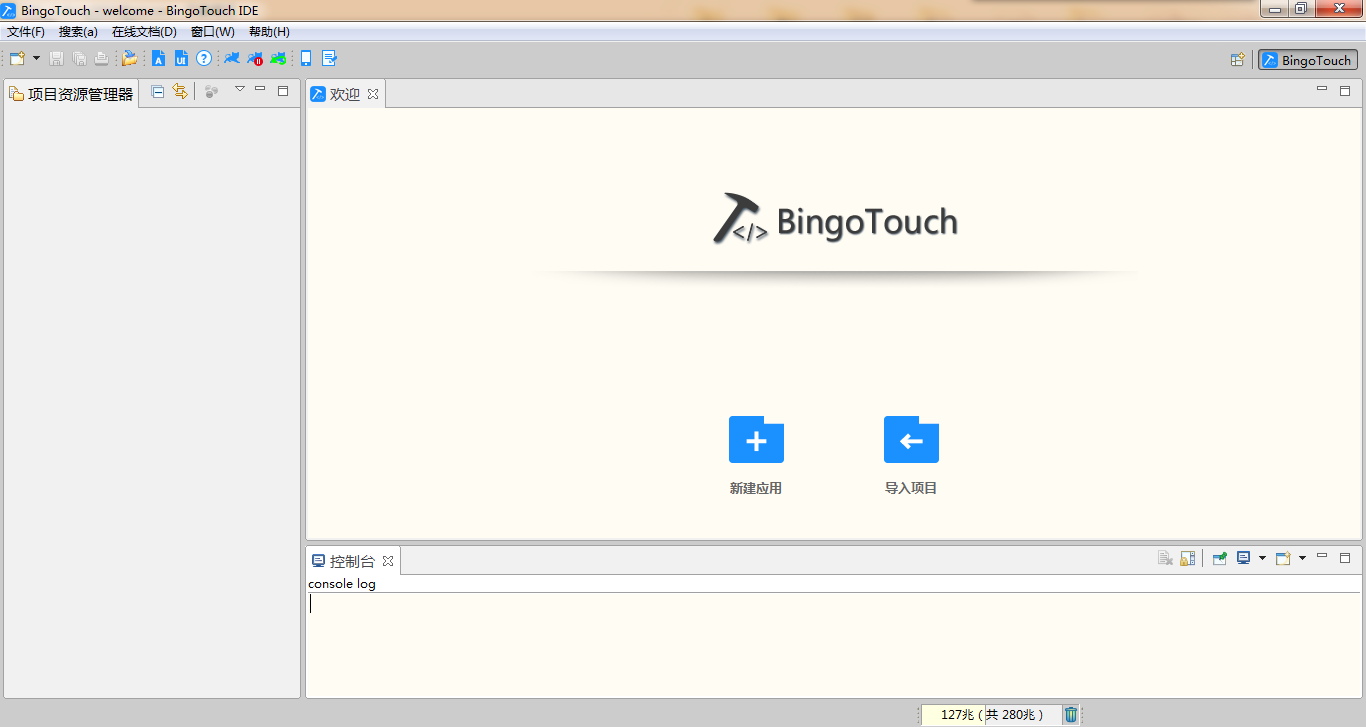
Task: Select the 项目资源管理器 tab
Action: [71, 94]
